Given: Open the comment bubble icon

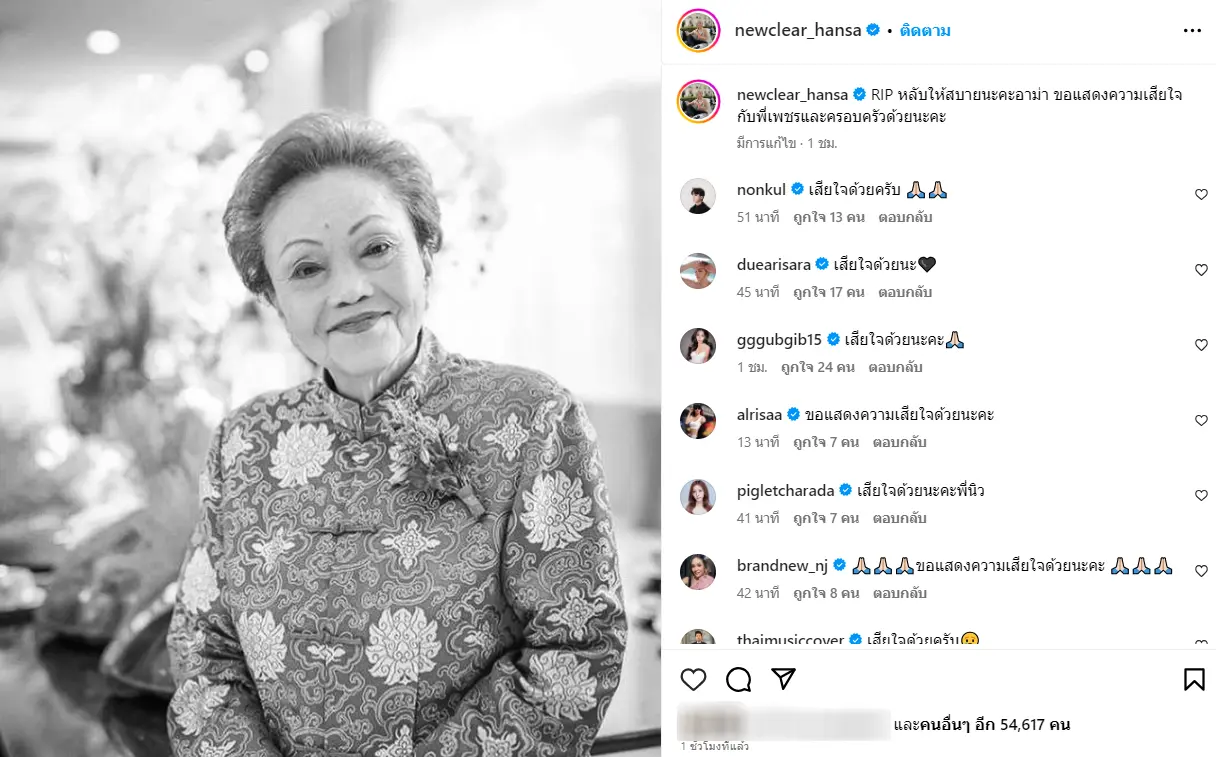Looking at the screenshot, I should coord(738,680).
